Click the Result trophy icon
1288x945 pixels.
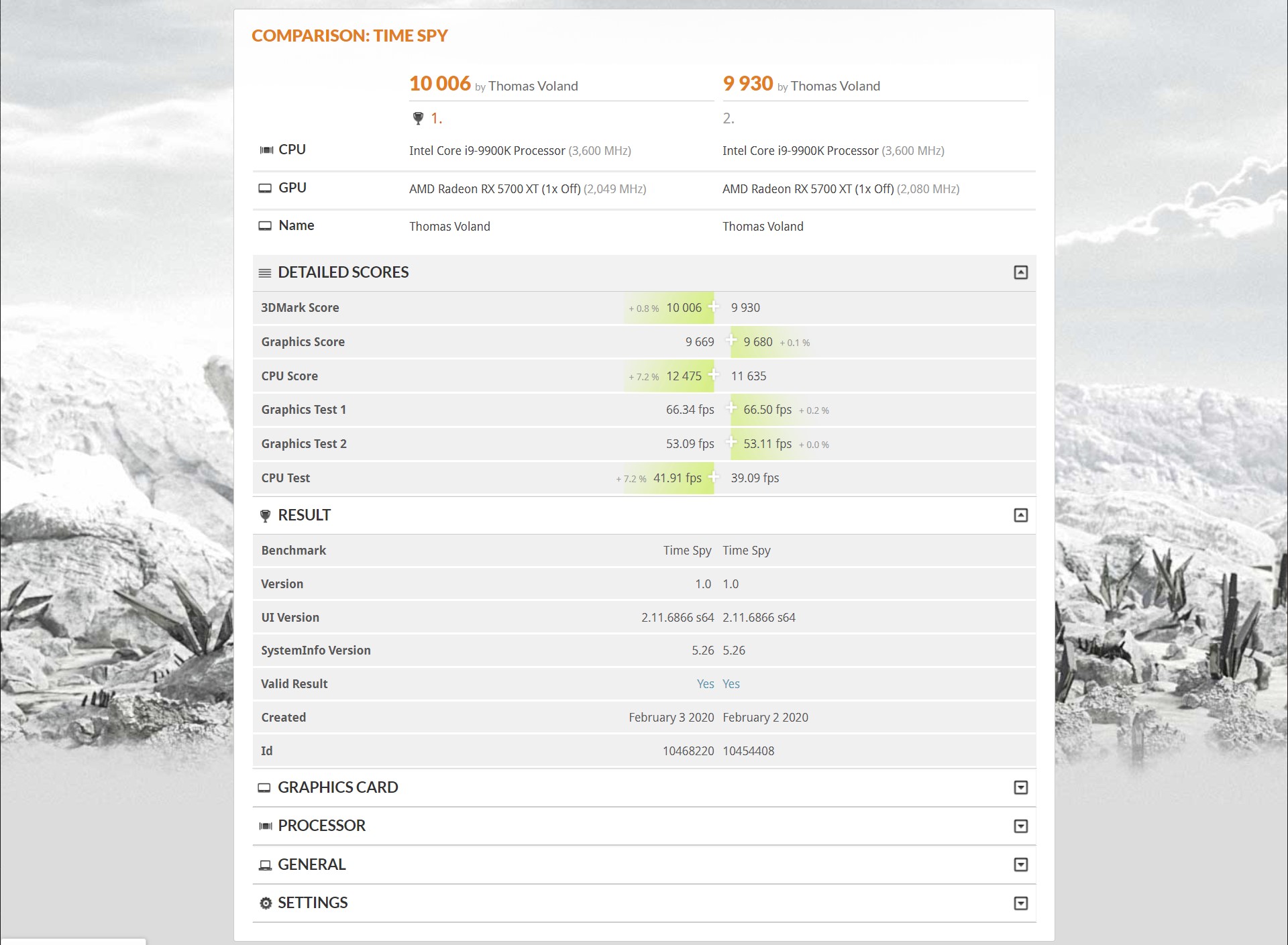[265, 516]
